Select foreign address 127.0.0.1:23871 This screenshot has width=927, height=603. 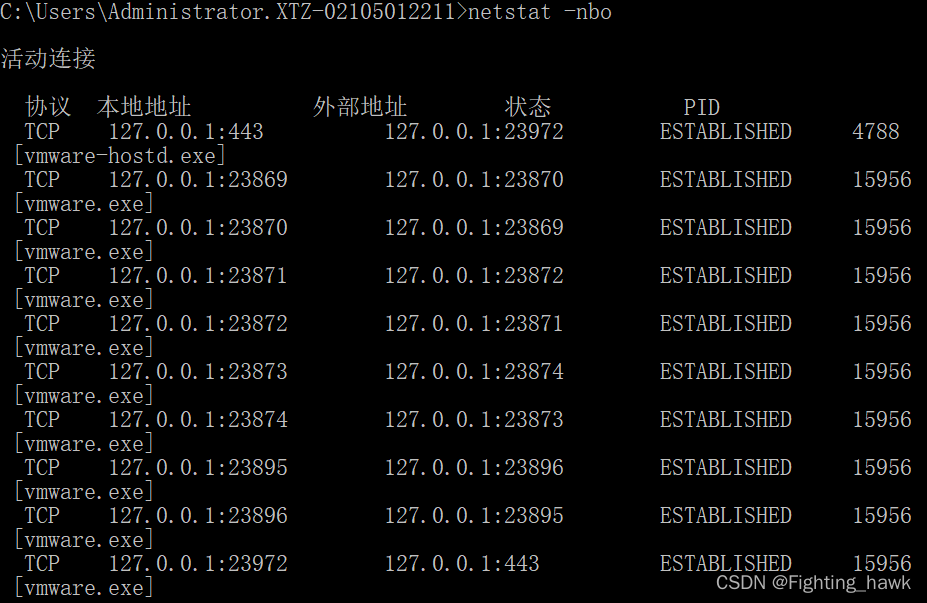(474, 323)
